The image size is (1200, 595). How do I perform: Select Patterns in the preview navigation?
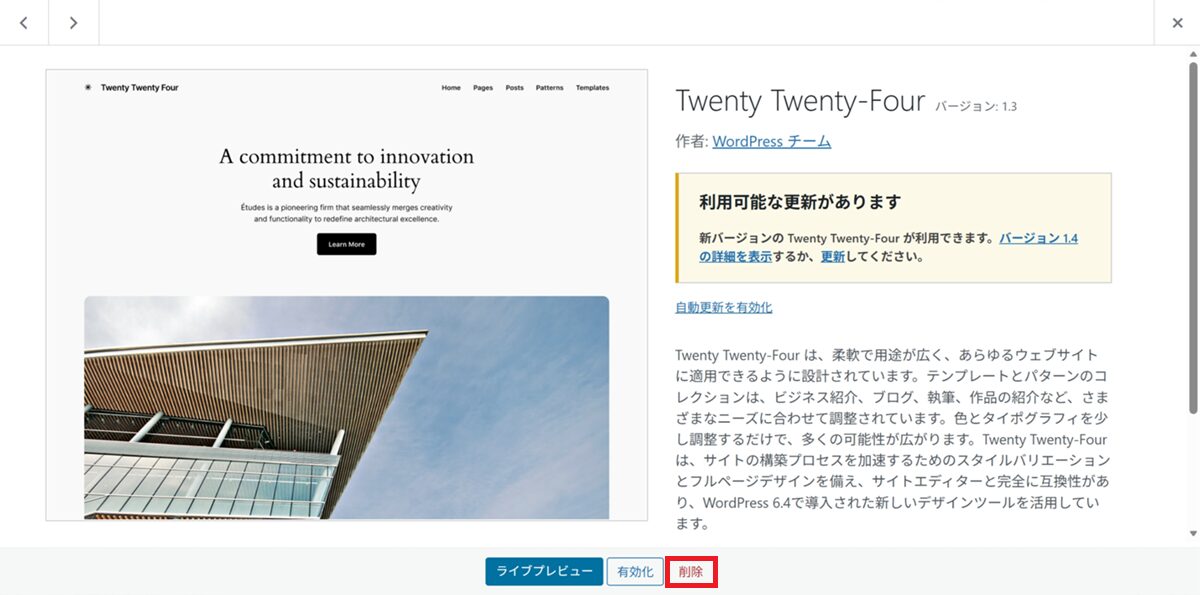[x=549, y=88]
